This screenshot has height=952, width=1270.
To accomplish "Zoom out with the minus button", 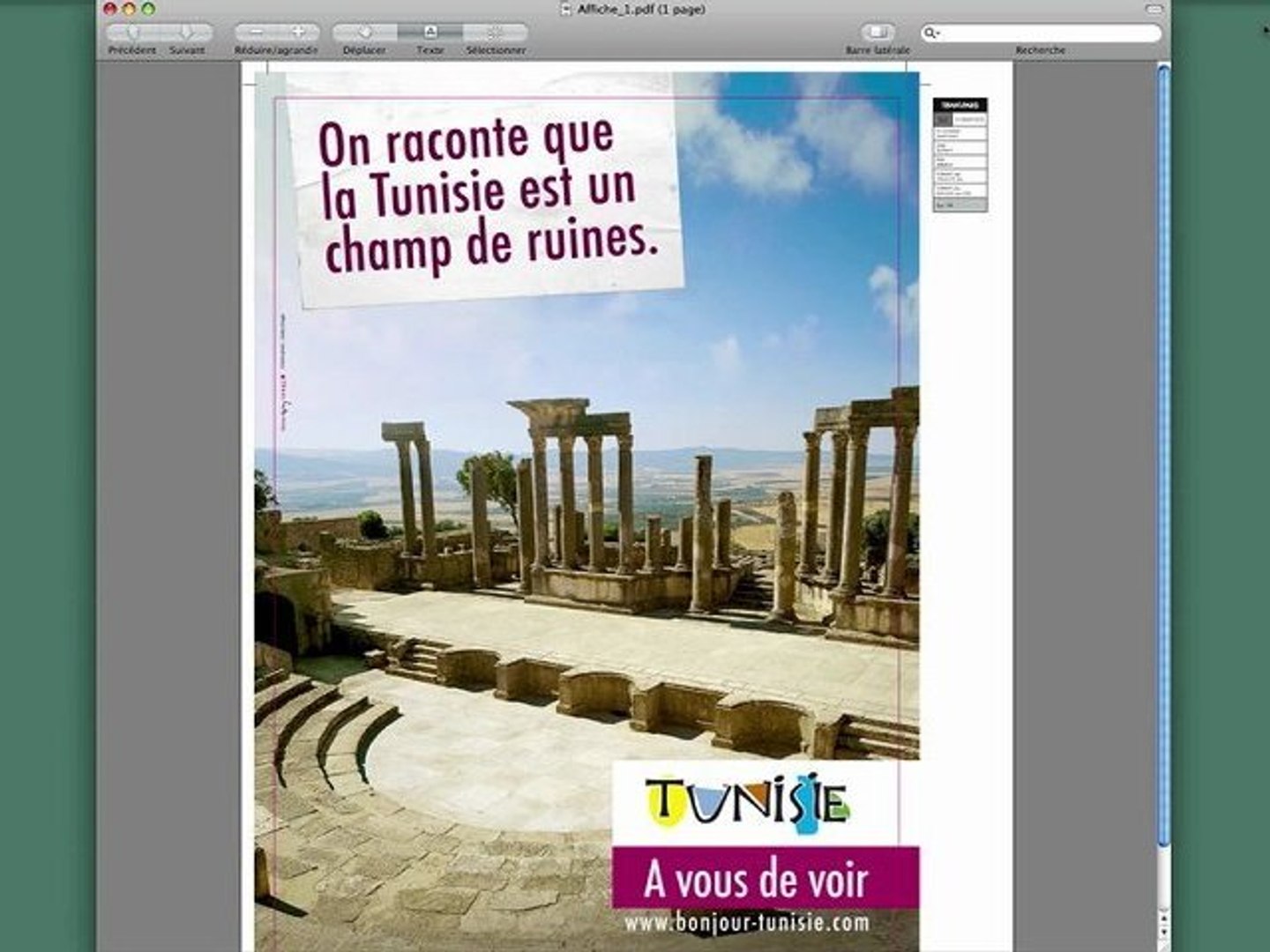I will coord(256,33).
